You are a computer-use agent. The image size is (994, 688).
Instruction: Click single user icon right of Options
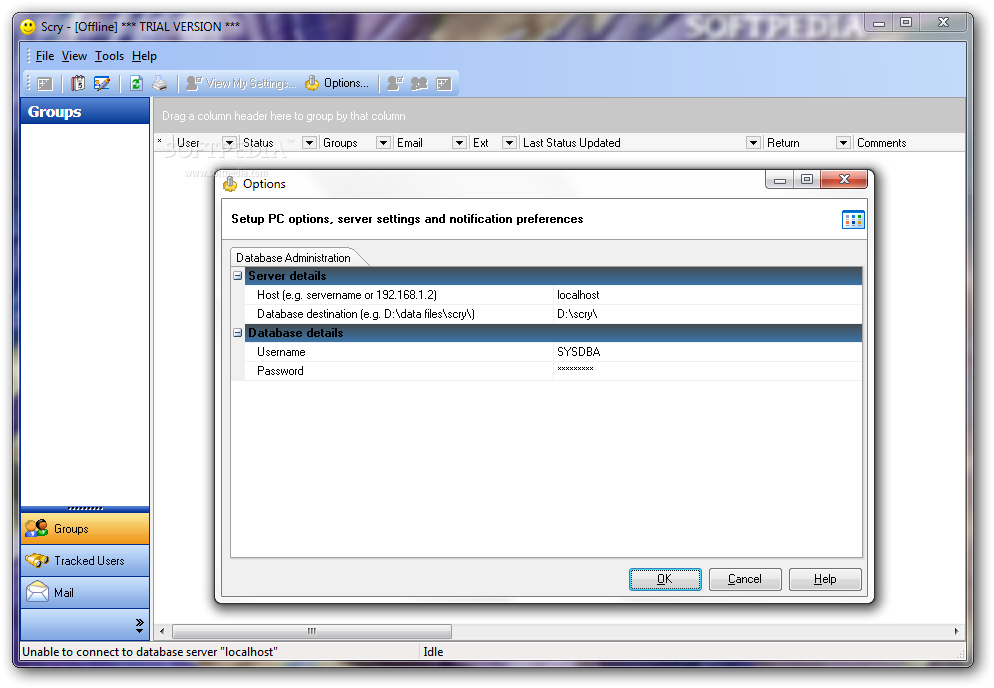[395, 83]
